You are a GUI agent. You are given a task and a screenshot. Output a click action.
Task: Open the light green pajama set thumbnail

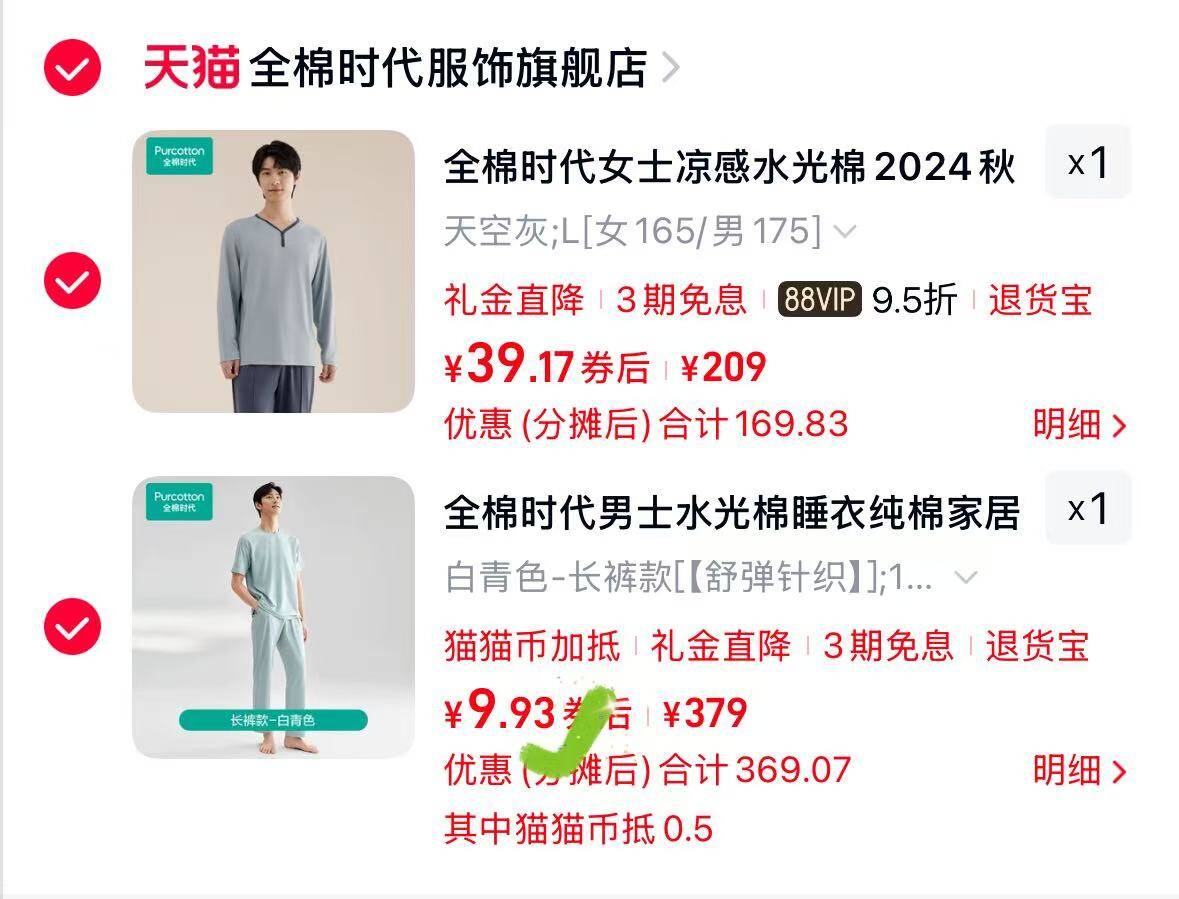tap(273, 617)
